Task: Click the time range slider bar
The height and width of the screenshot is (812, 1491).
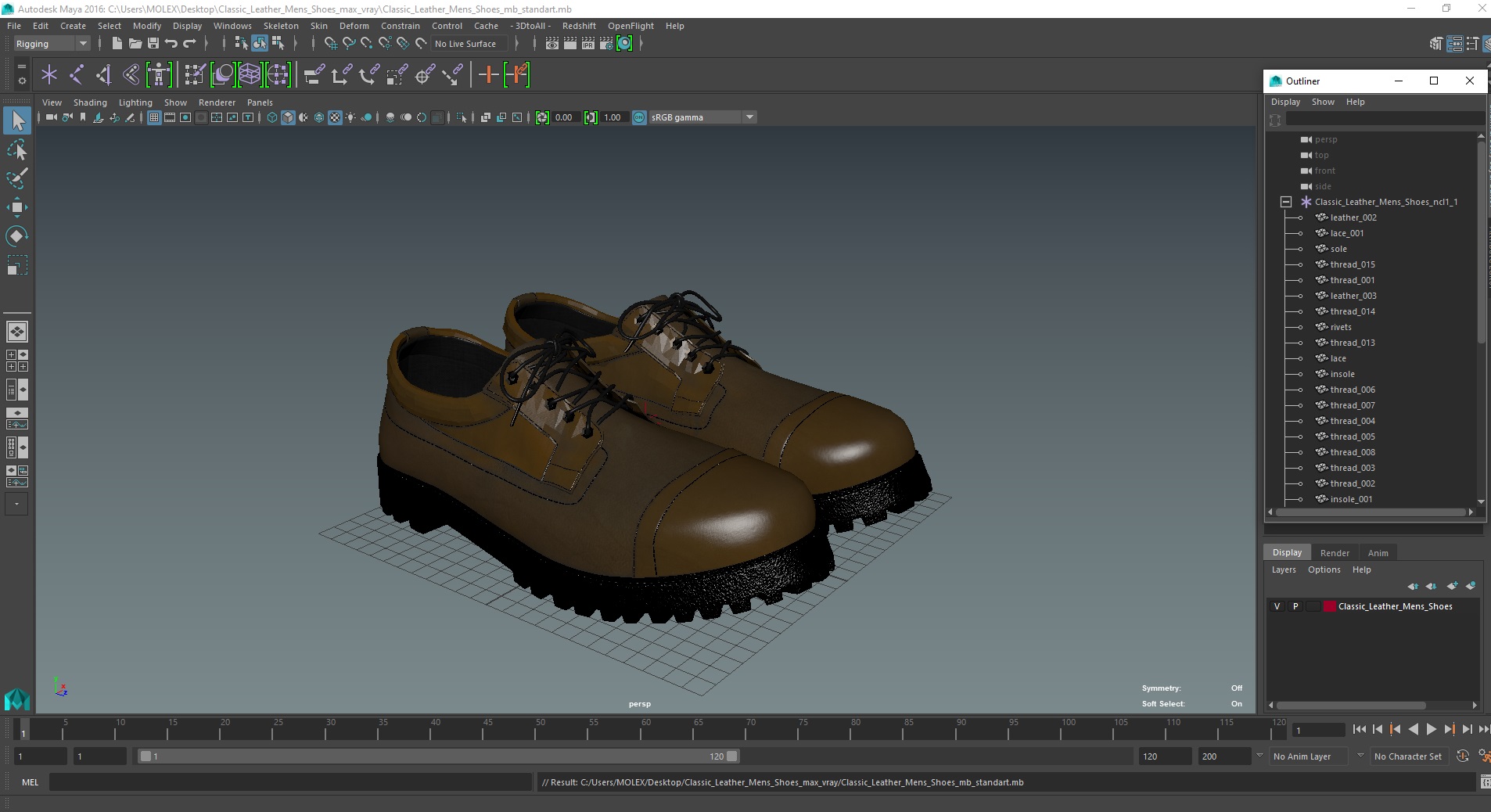Action: (x=438, y=756)
